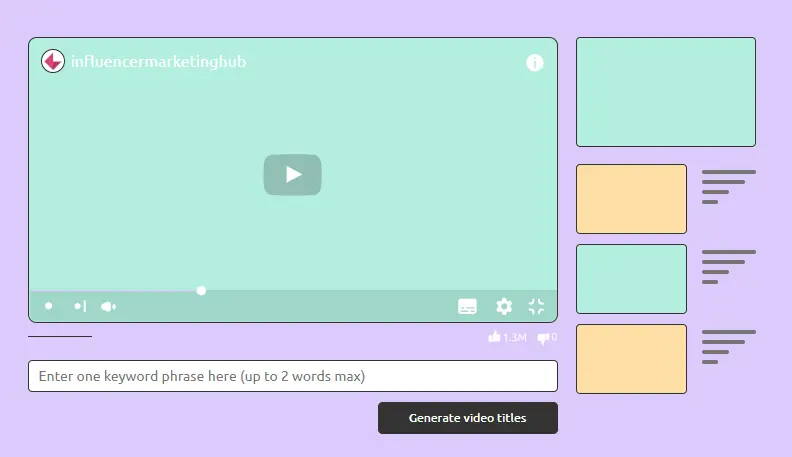
Task: Open the info icon on the video
Action: [x=535, y=63]
